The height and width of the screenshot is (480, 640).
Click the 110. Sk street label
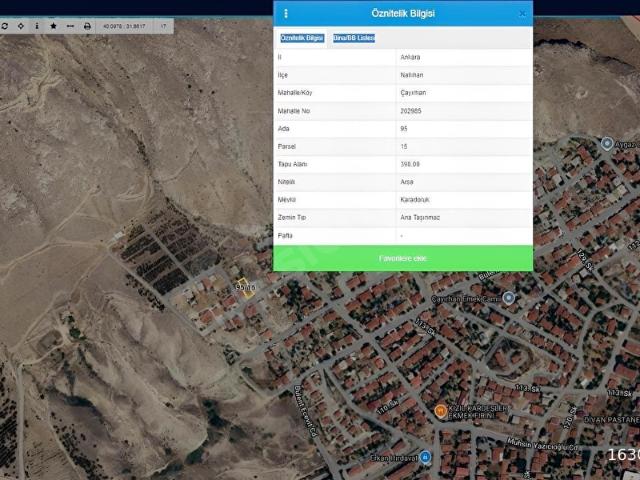387,407
